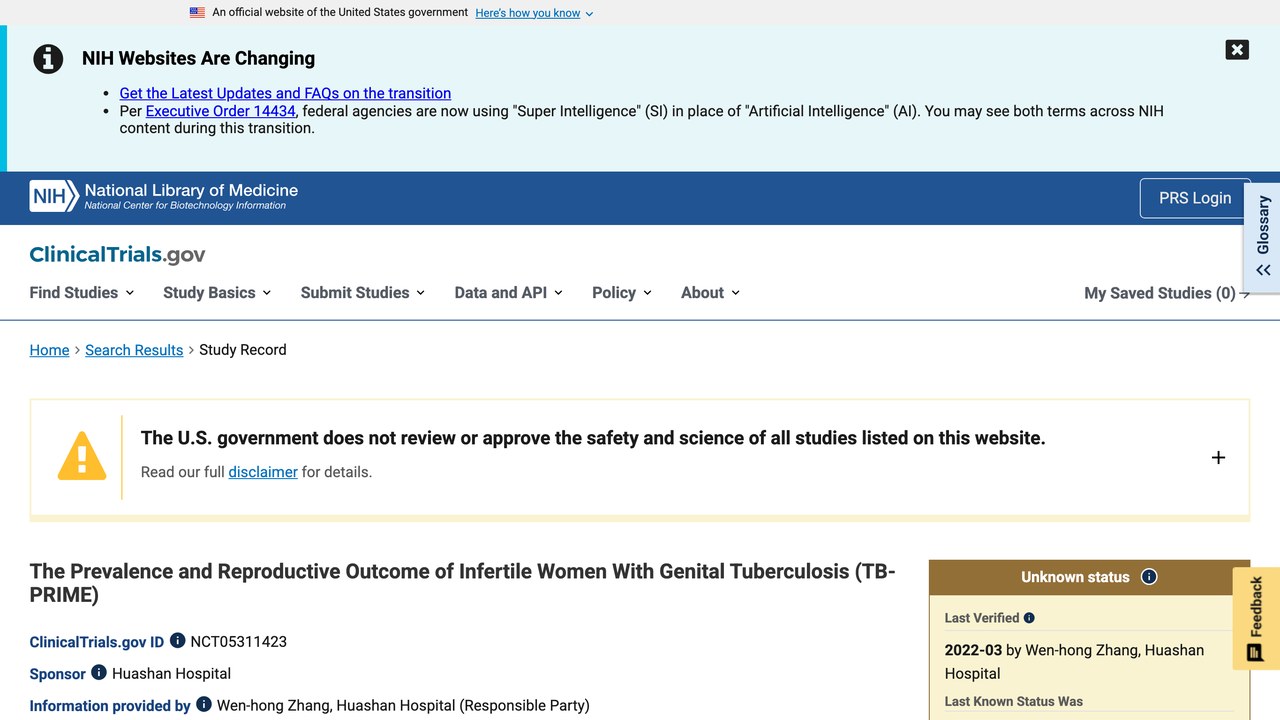The width and height of the screenshot is (1280, 720).
Task: Click the info icon next to Sponsor
Action: coord(99,672)
